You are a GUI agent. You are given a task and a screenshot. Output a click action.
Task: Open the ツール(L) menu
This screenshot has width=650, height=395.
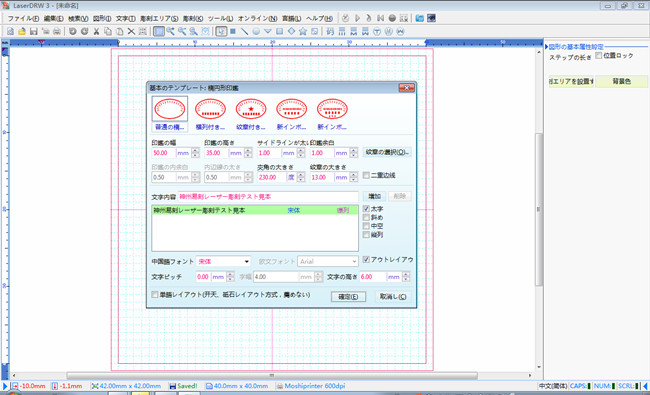220,19
